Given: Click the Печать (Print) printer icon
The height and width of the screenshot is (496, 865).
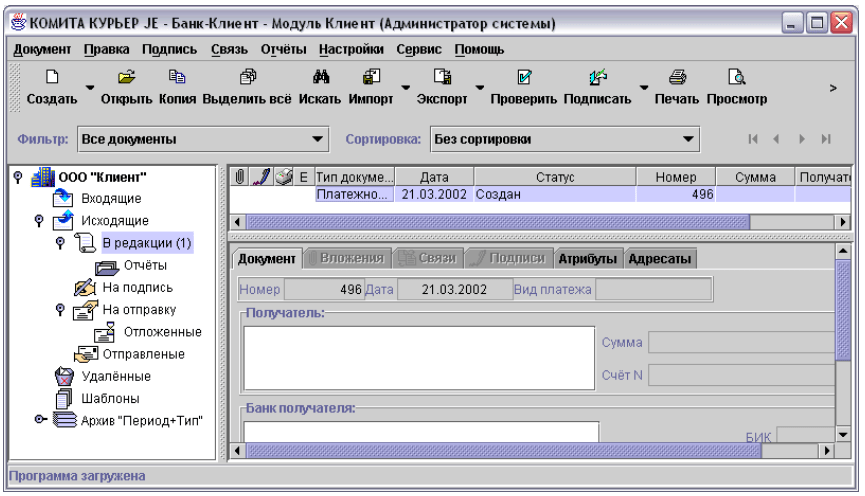Looking at the screenshot, I should coord(677,78).
